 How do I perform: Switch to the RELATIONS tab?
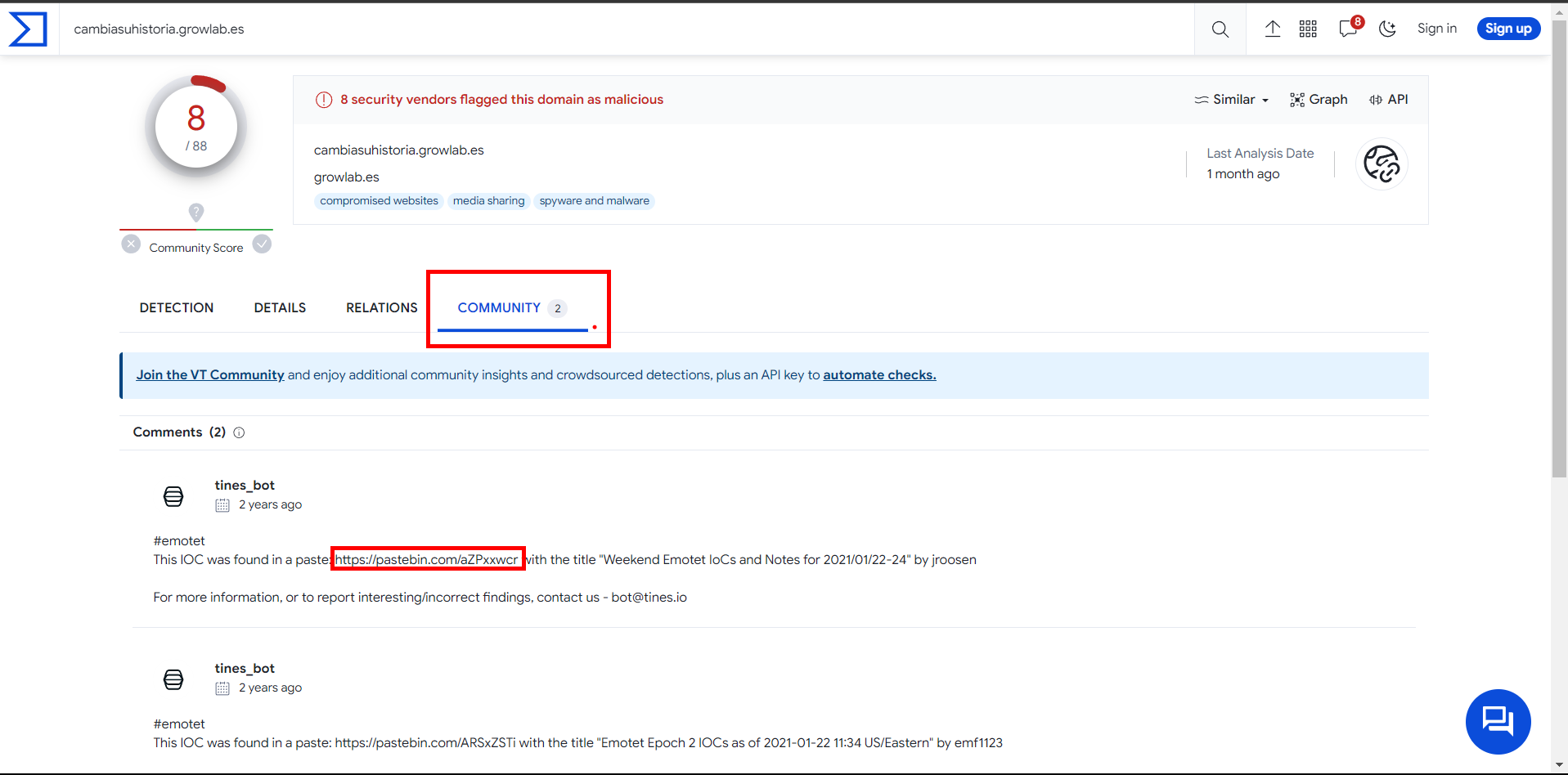[381, 308]
